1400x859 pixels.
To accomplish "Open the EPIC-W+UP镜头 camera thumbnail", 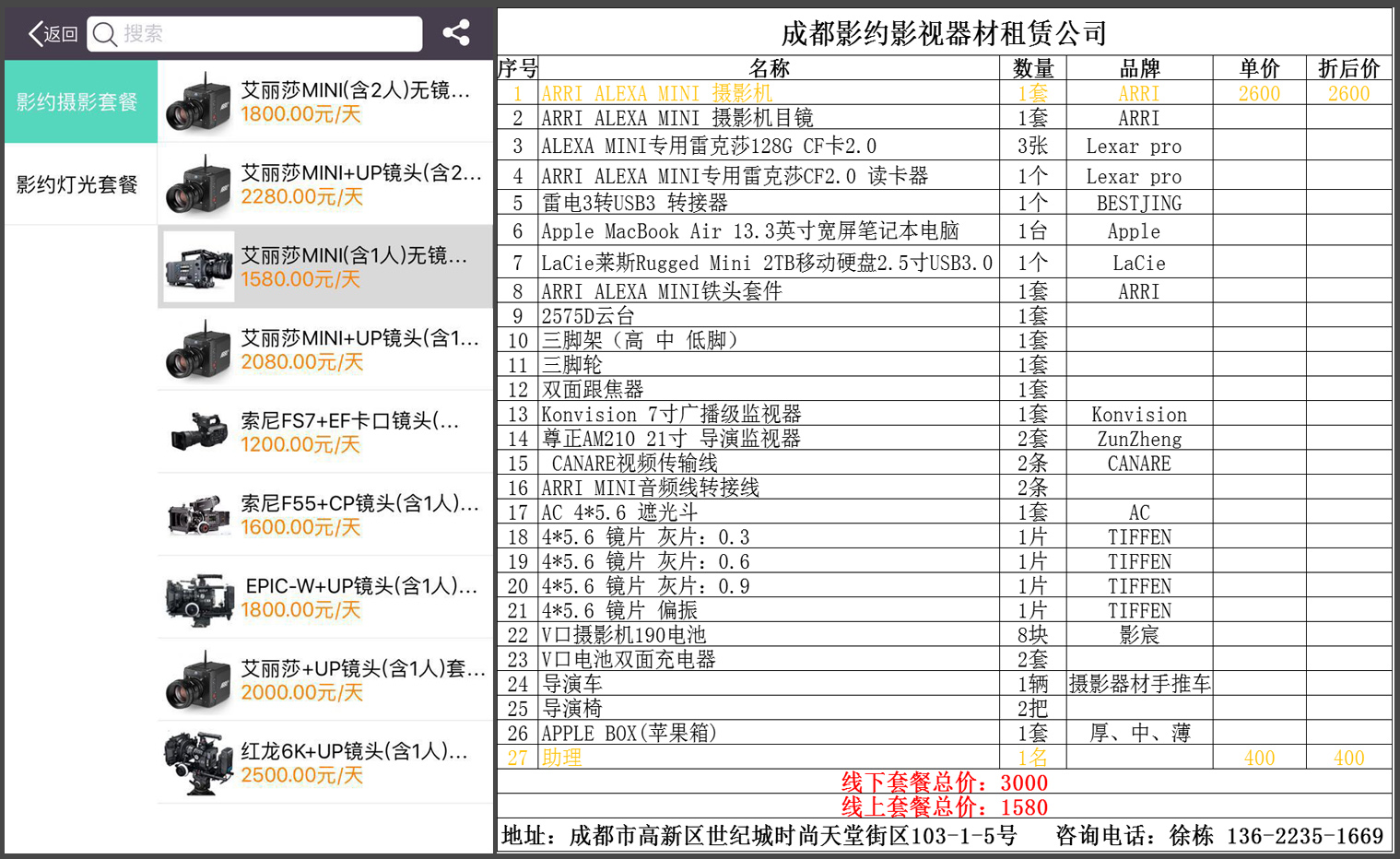I will click(x=198, y=597).
